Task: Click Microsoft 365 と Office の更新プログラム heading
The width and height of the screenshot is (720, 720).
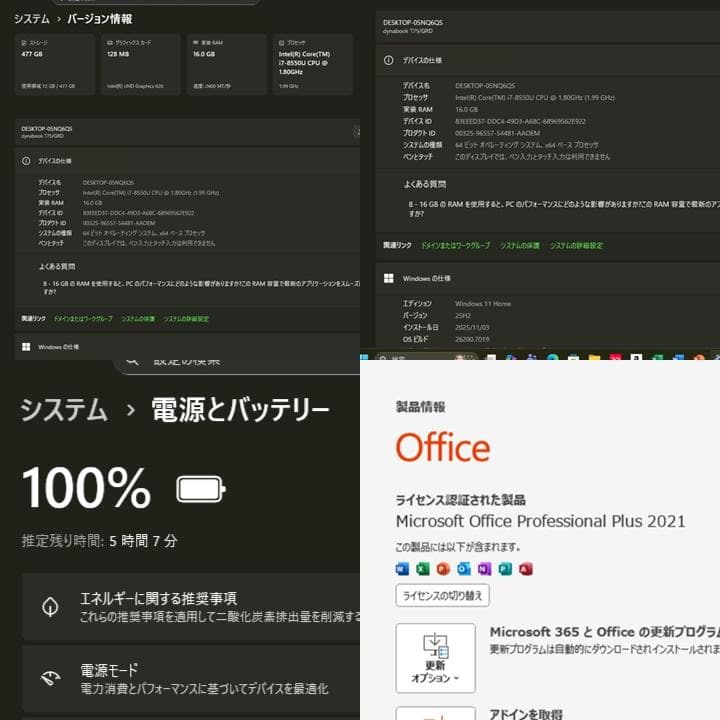Action: (604, 632)
